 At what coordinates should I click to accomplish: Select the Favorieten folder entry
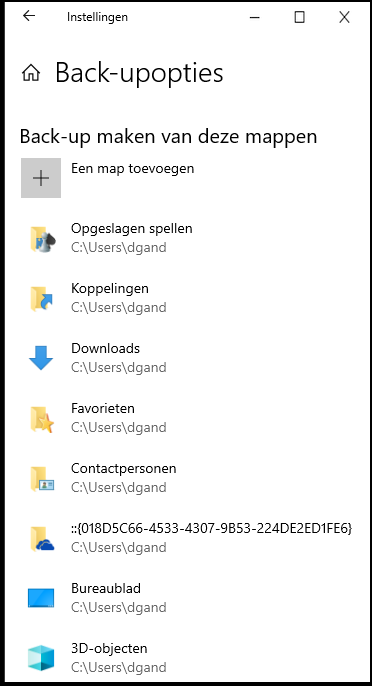point(187,418)
